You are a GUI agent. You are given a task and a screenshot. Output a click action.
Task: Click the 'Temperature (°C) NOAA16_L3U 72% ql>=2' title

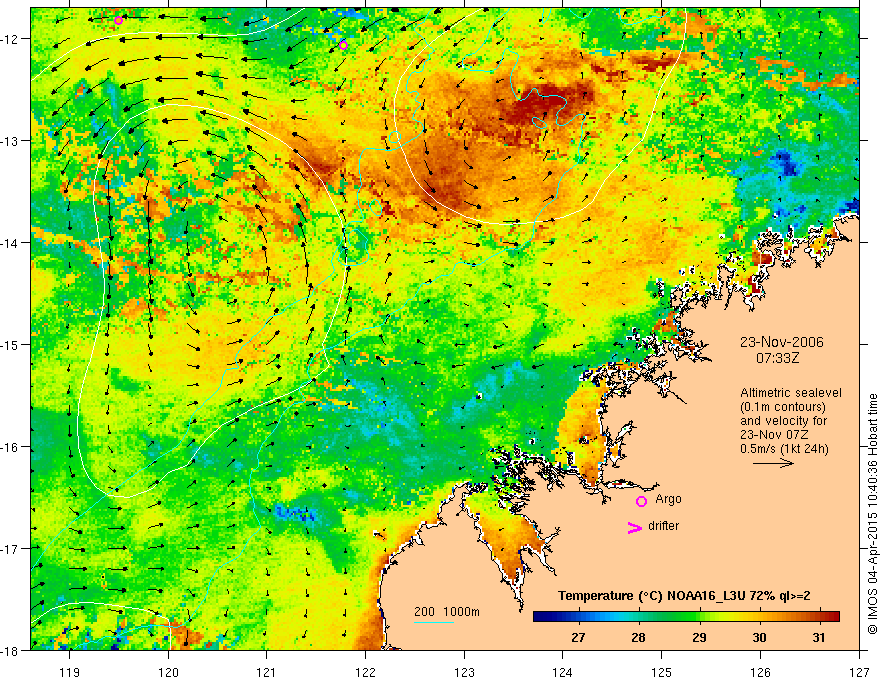click(x=684, y=596)
